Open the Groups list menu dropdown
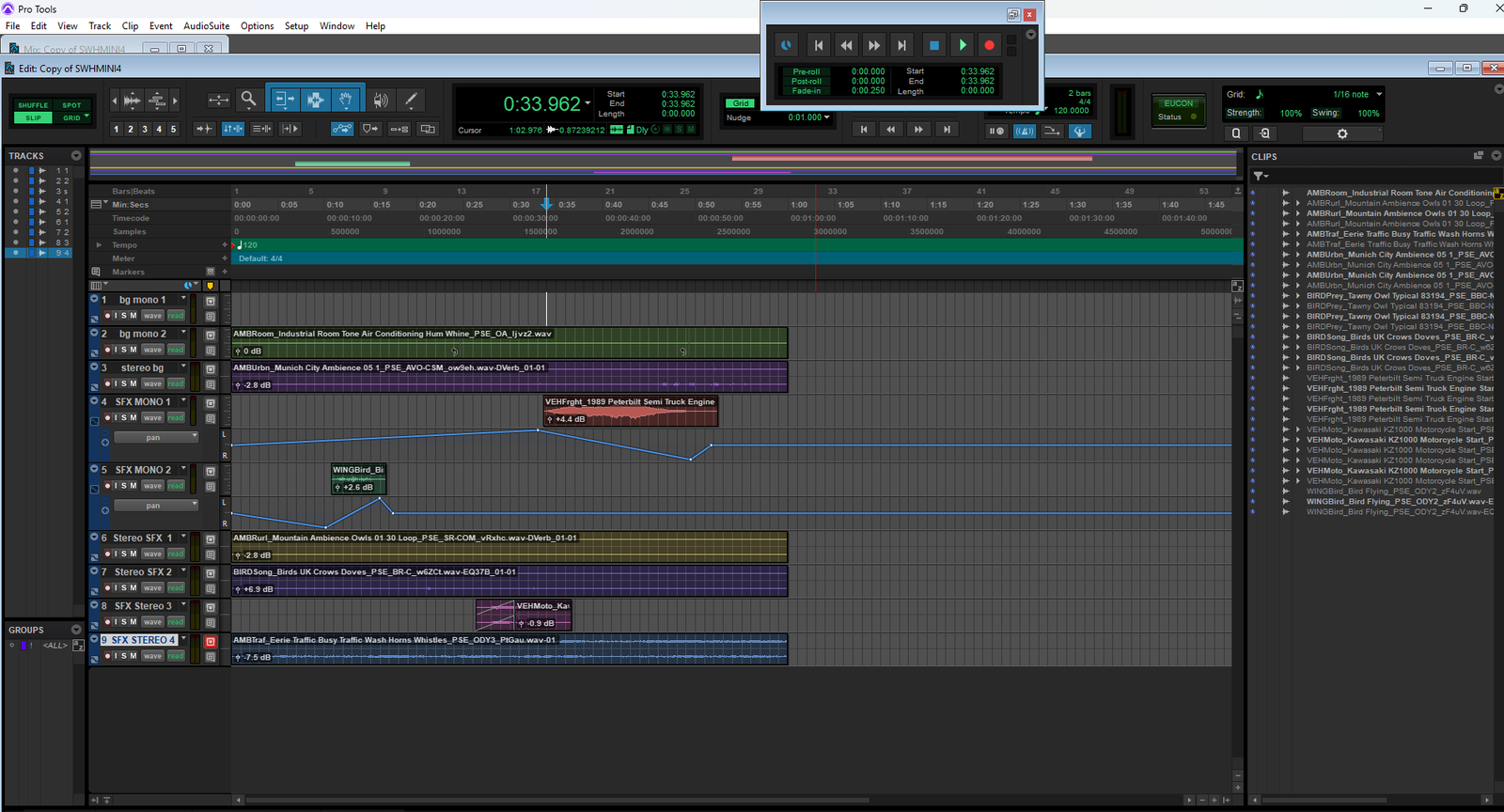 click(x=76, y=630)
